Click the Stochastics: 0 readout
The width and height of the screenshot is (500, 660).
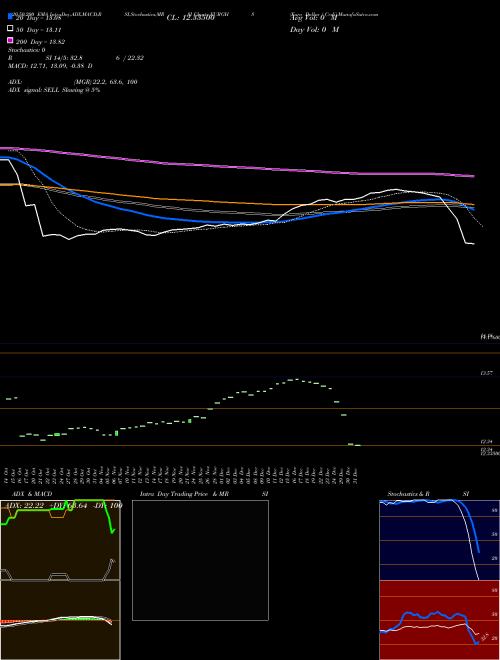27,50
